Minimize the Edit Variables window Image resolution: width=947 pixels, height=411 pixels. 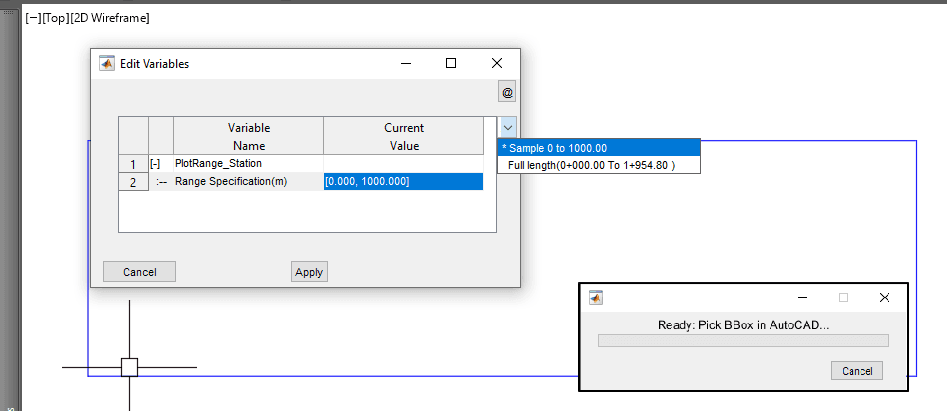[405, 63]
